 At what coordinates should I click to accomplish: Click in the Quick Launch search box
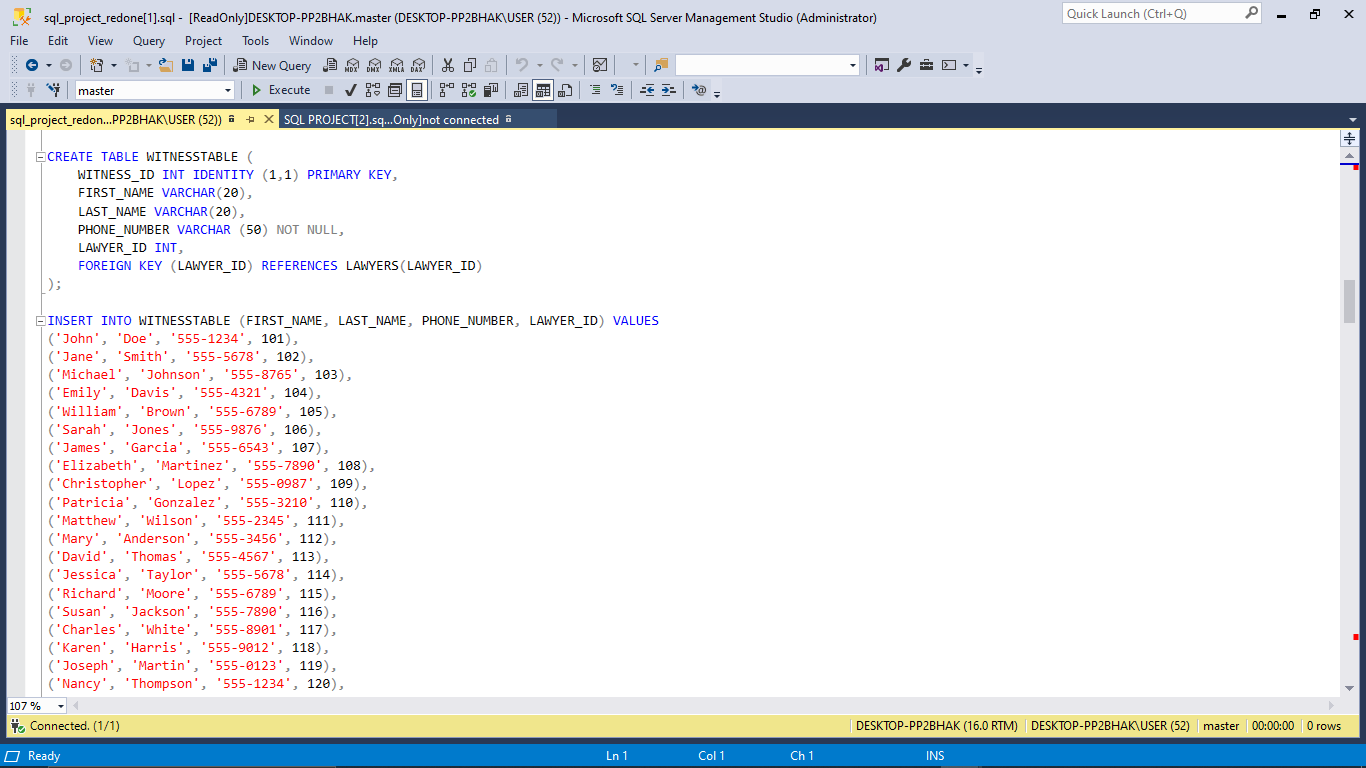[1161, 13]
